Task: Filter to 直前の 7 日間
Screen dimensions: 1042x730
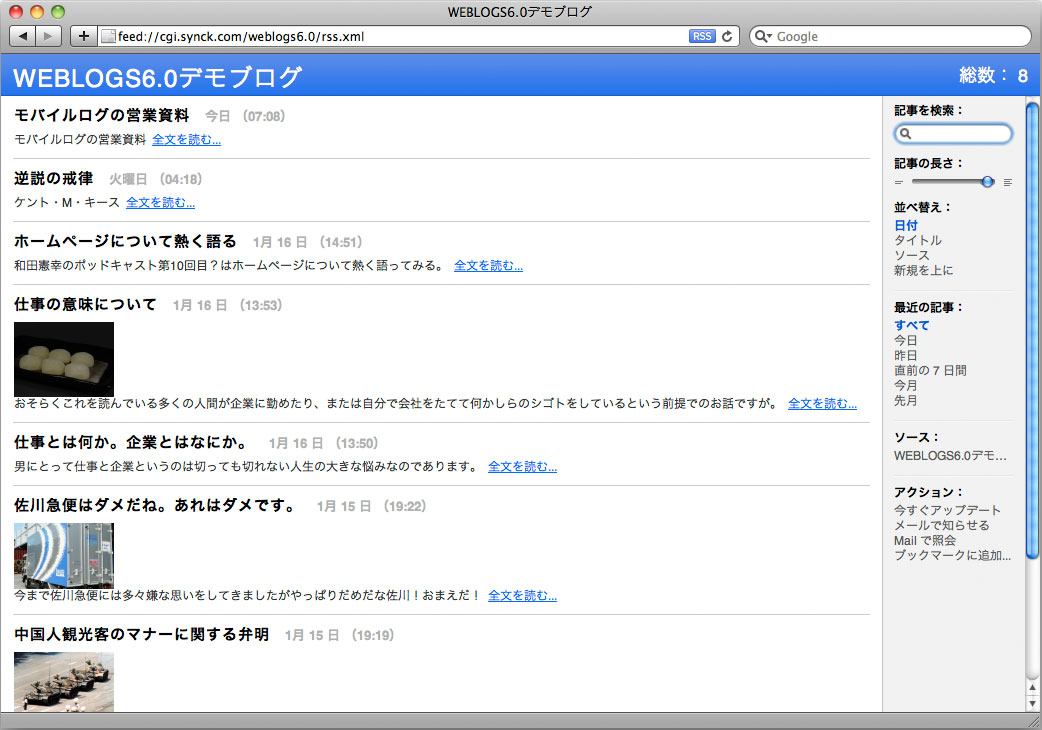Action: 930,371
